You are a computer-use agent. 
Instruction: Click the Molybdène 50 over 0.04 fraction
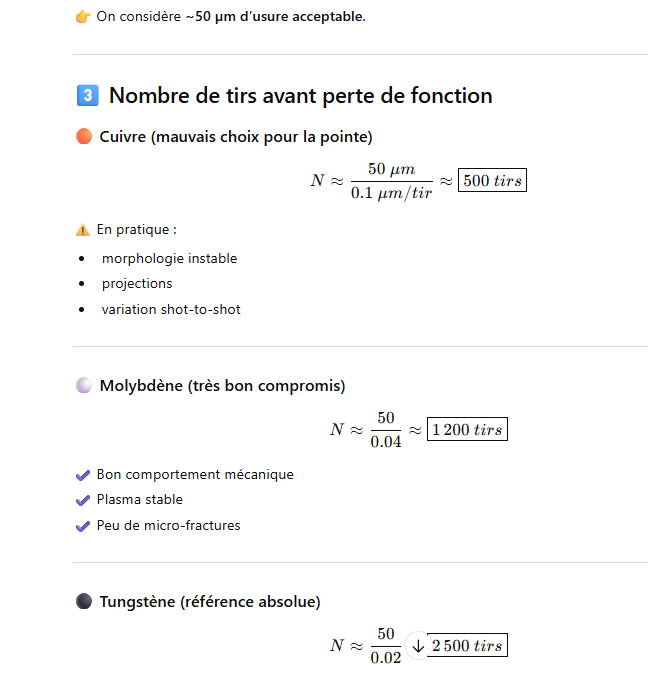pyautogui.click(x=385, y=430)
